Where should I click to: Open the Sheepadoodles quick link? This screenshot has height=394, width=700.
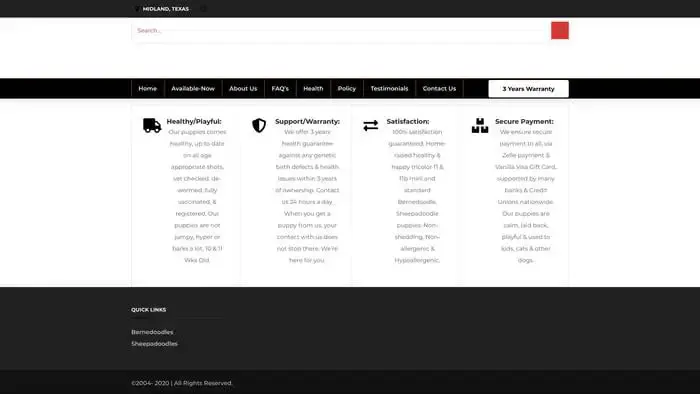pos(154,344)
